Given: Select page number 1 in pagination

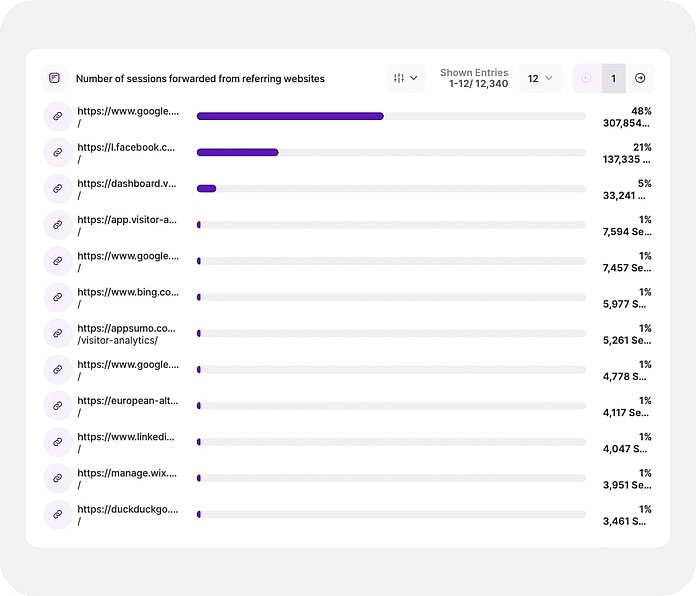Looking at the screenshot, I should tap(614, 79).
